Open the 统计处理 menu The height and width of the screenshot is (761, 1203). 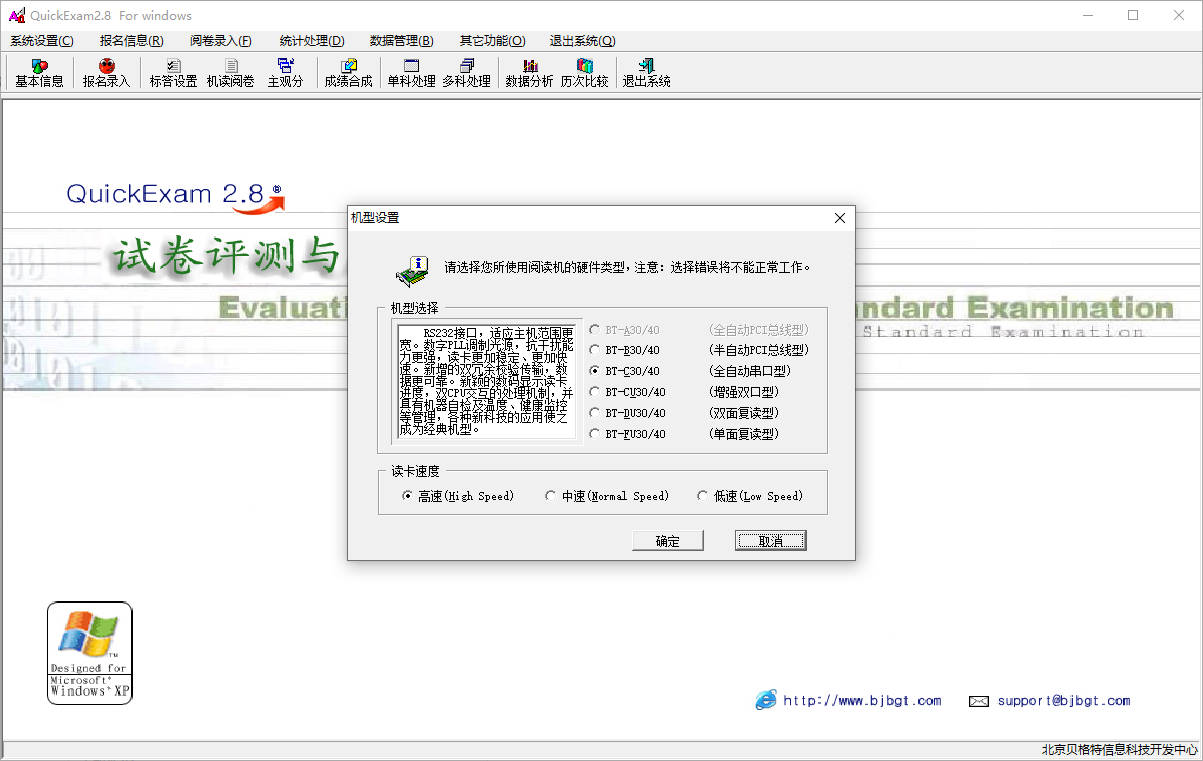click(x=312, y=41)
